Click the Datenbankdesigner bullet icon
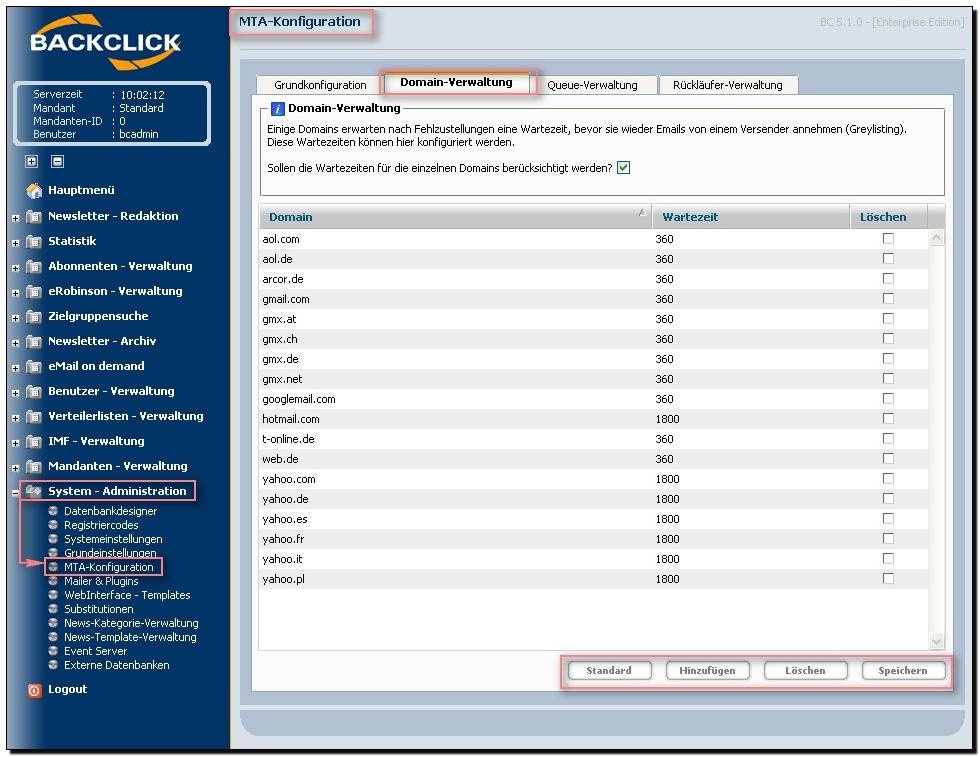The width and height of the screenshot is (980, 757). [x=53, y=511]
